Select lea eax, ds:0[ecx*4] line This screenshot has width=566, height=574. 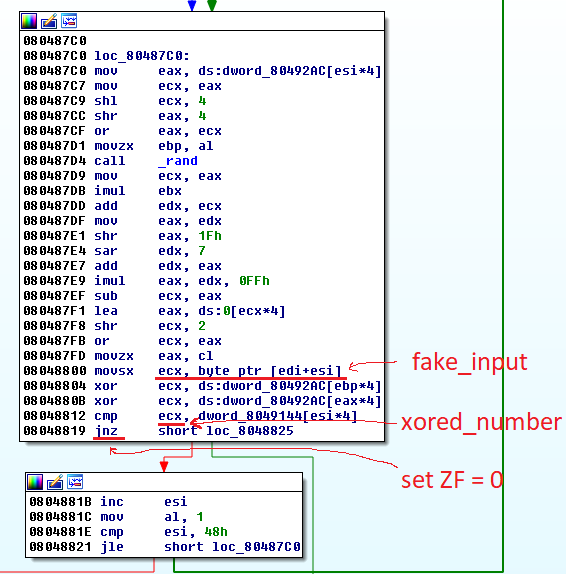(154, 311)
